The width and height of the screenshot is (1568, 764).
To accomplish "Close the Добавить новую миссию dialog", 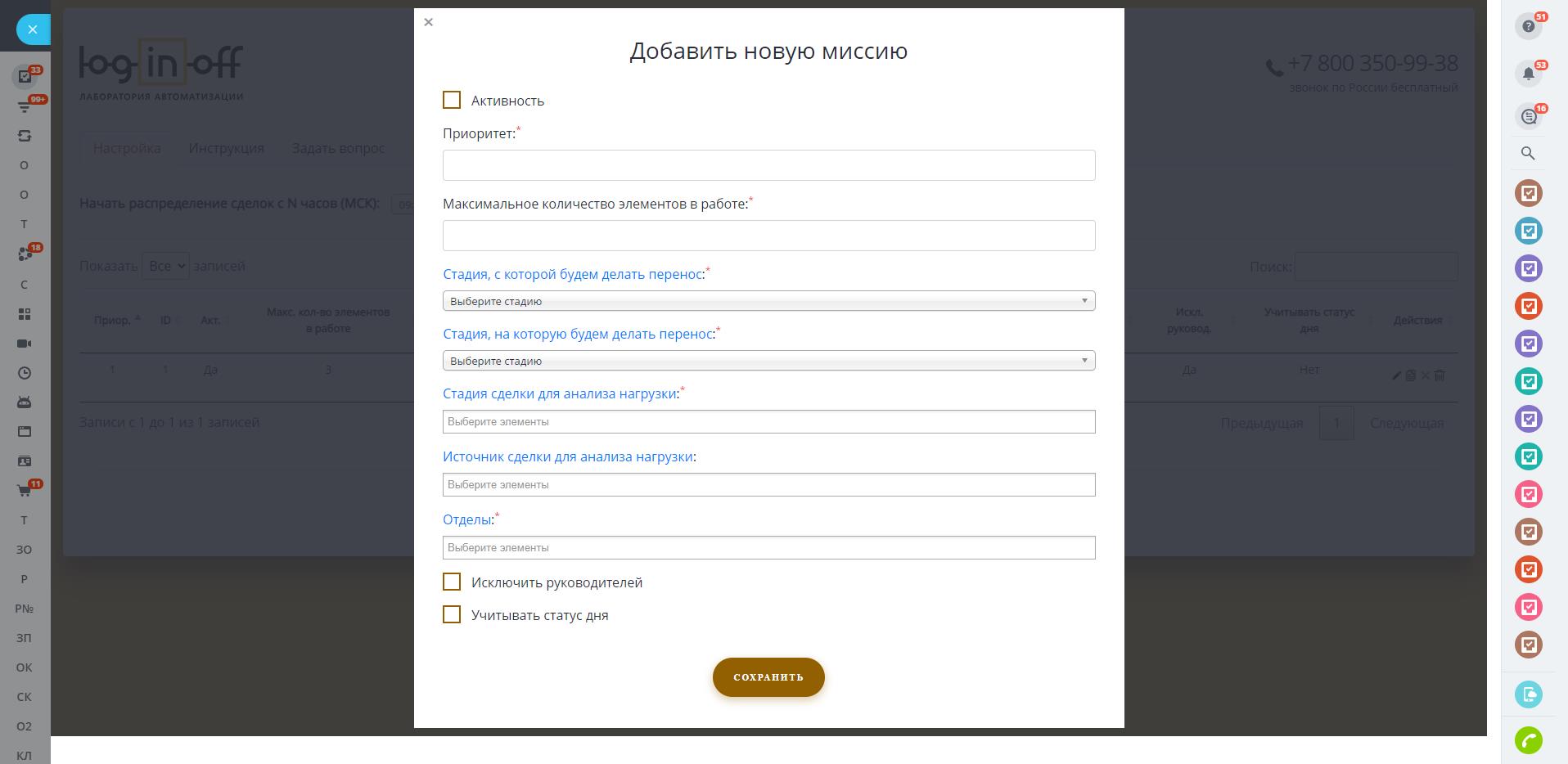I will tap(428, 22).
